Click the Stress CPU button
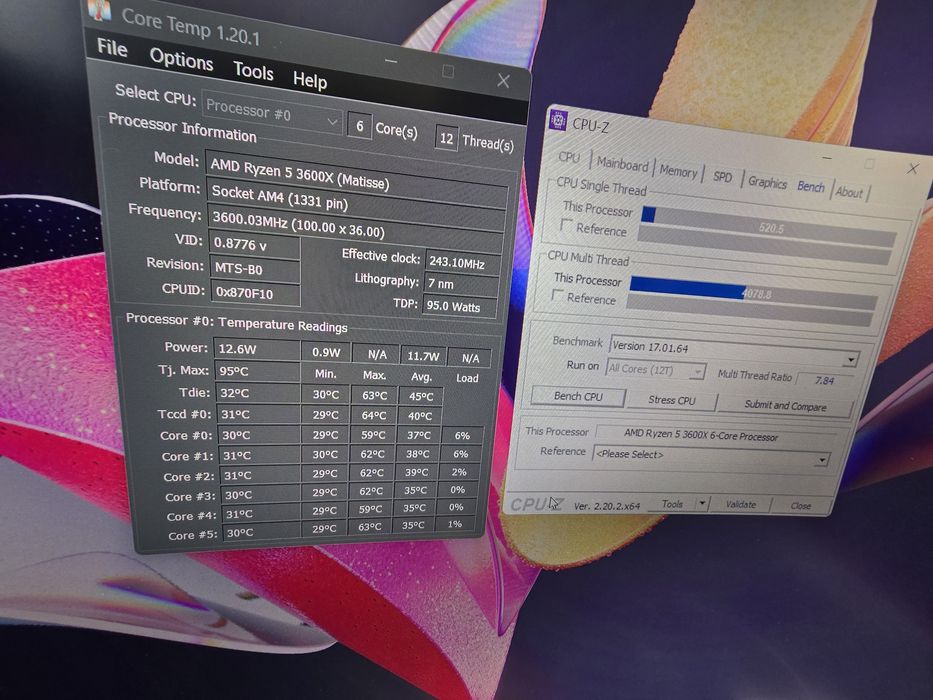 pyautogui.click(x=672, y=401)
